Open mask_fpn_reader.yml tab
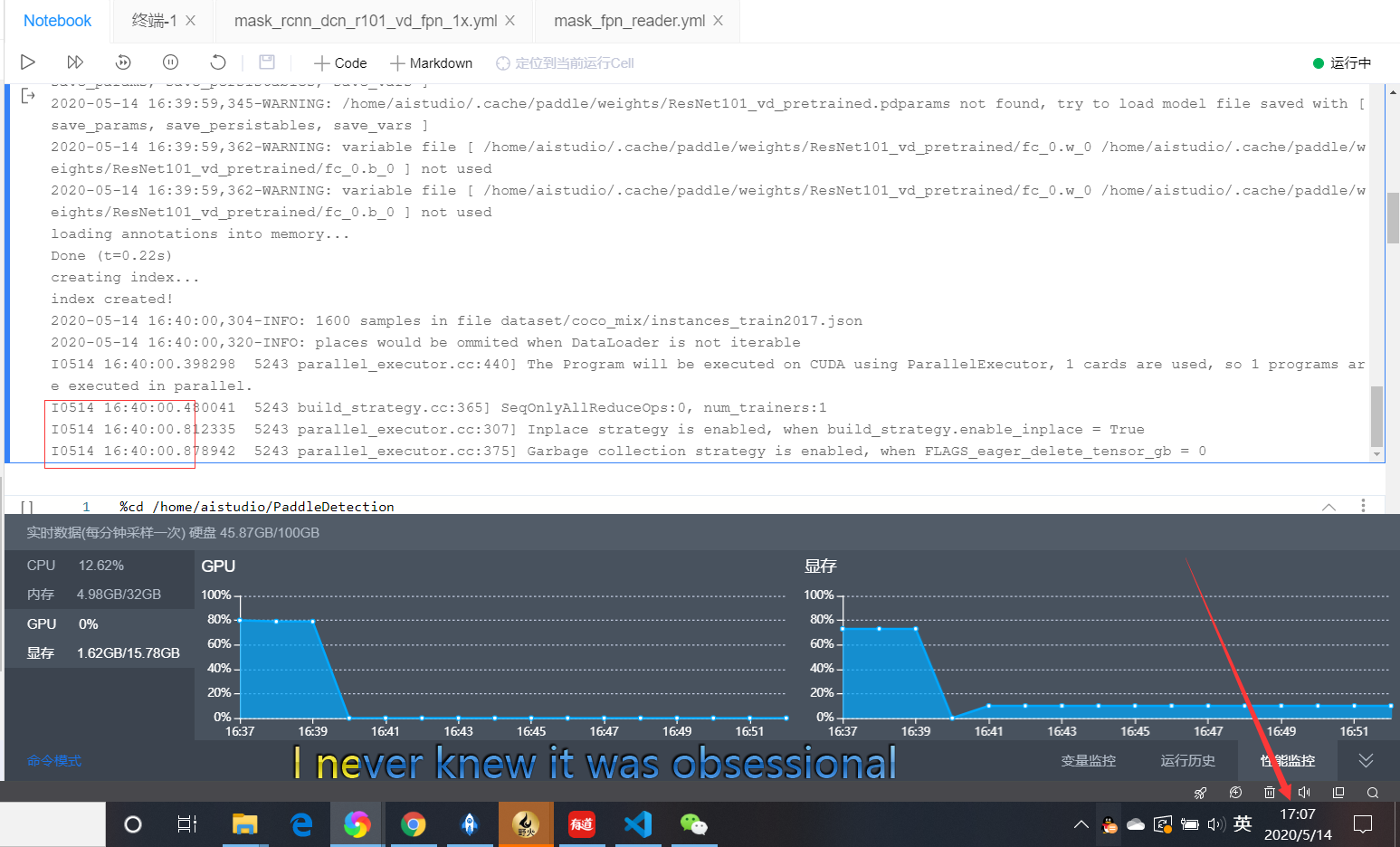1400x847 pixels. (629, 21)
